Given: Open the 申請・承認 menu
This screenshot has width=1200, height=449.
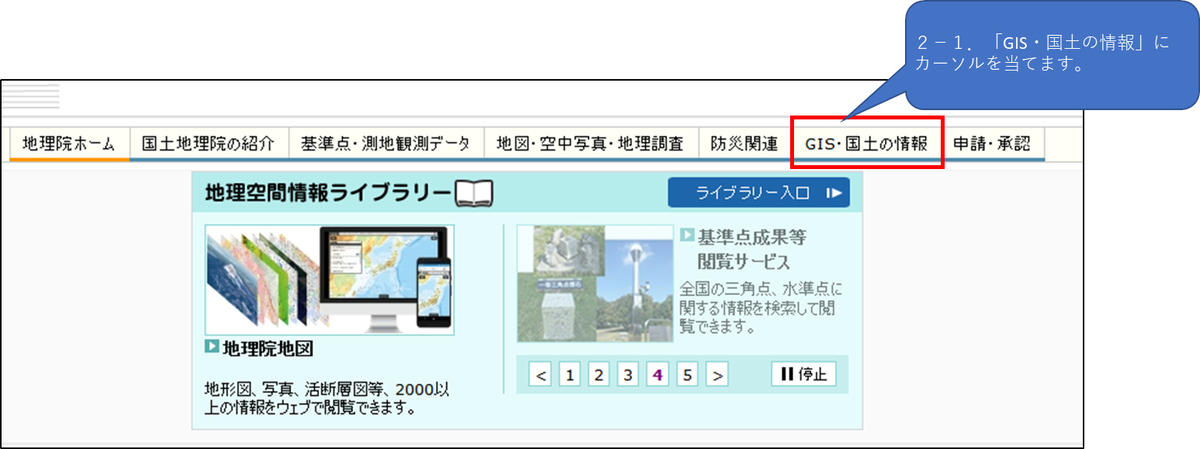Looking at the screenshot, I should 992,143.
